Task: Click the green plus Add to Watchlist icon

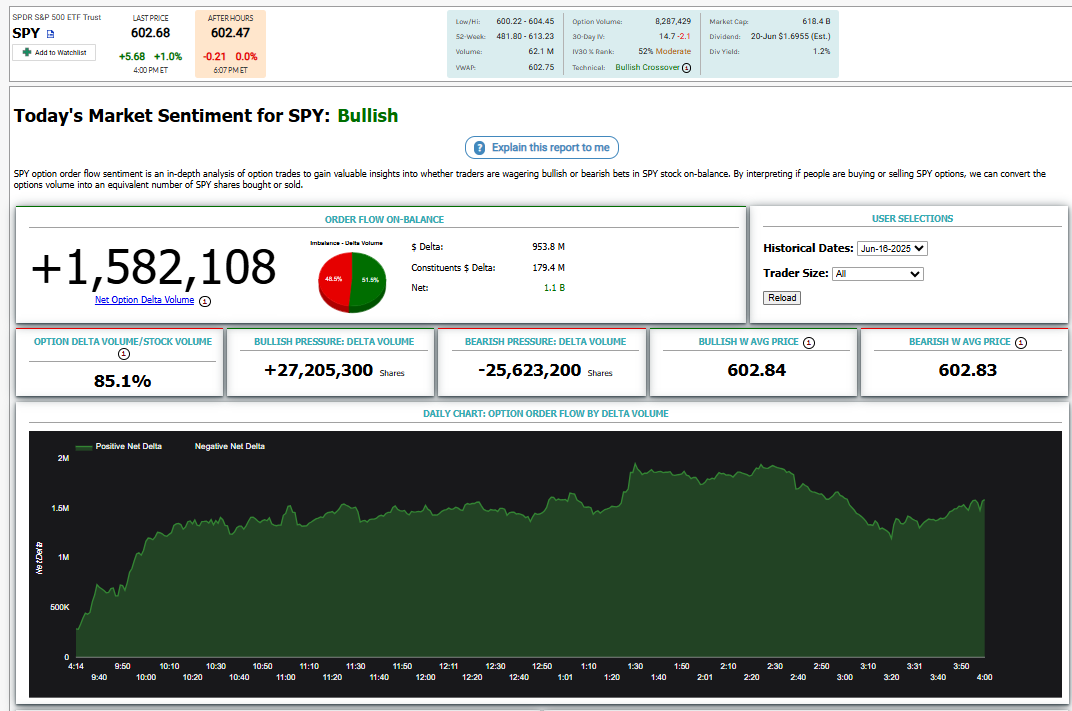Action: click(x=27, y=52)
